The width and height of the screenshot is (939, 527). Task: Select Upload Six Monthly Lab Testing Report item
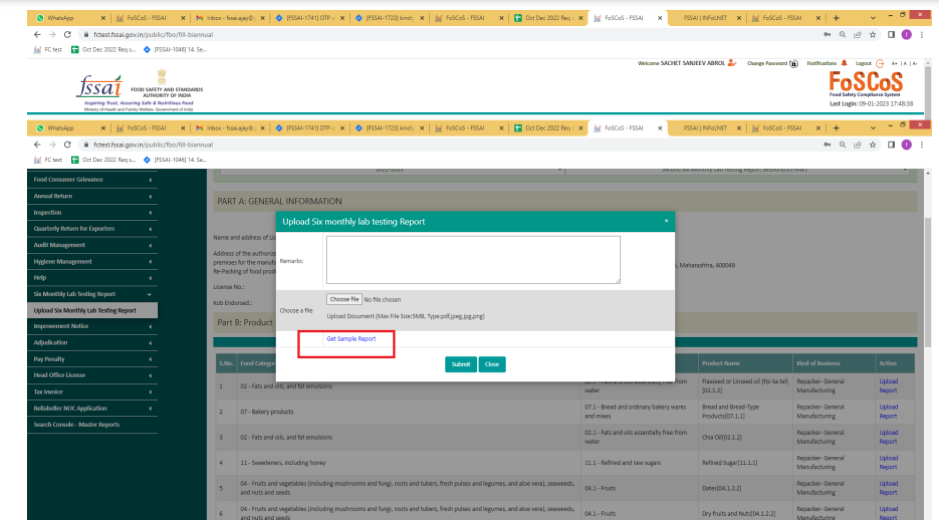click(x=84, y=310)
